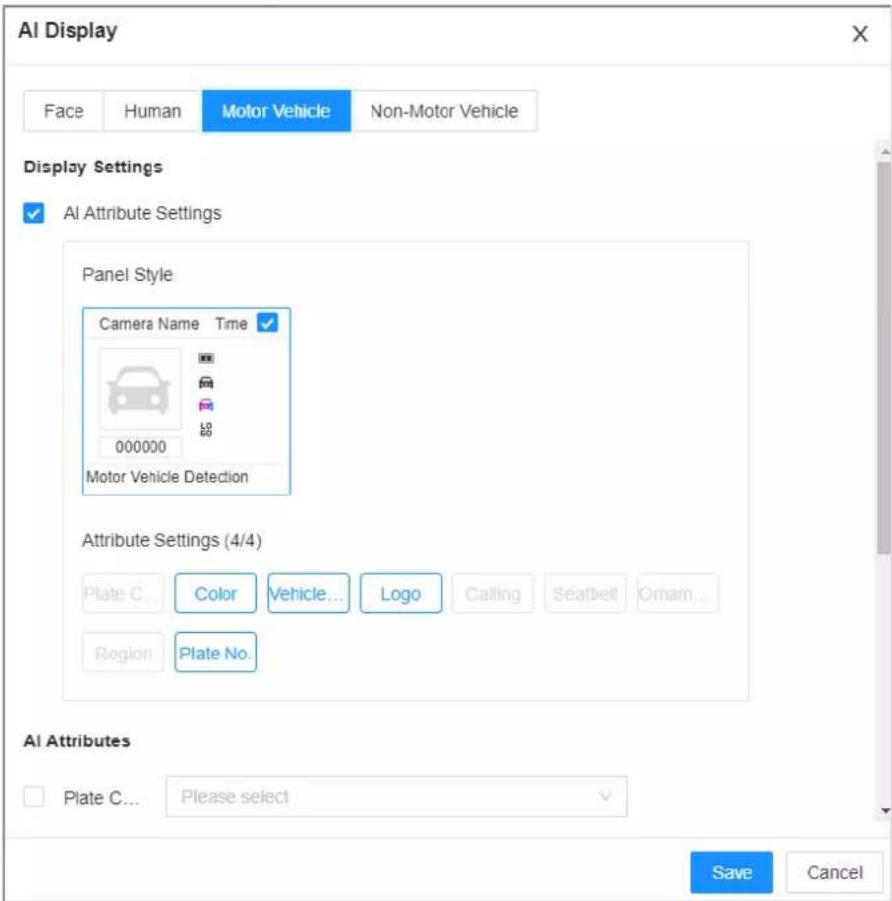Screen dimensions: 892x901
Task: Click the LOGO icon in panel preview
Action: (x=206, y=429)
